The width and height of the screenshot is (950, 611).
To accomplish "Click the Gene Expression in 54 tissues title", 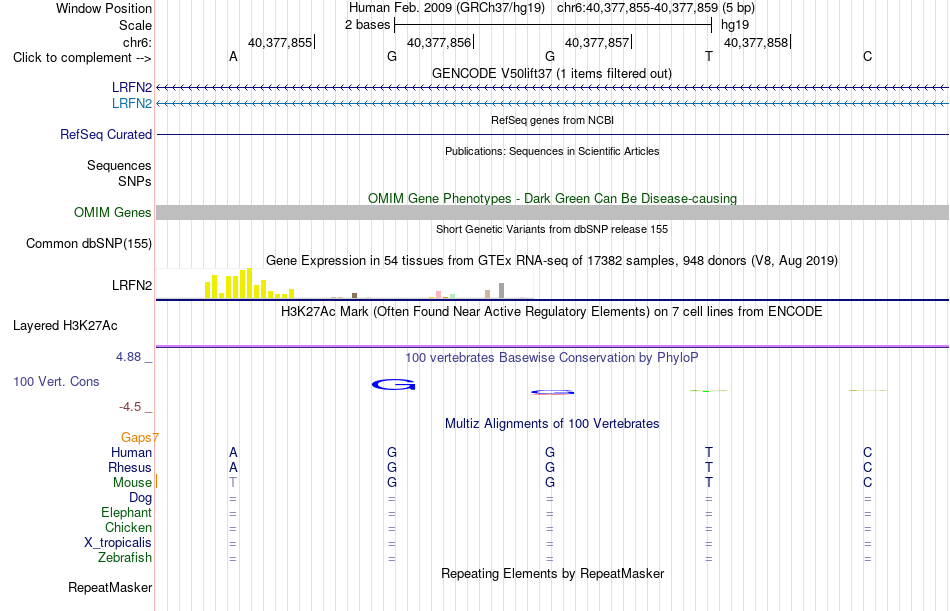I will 552,261.
